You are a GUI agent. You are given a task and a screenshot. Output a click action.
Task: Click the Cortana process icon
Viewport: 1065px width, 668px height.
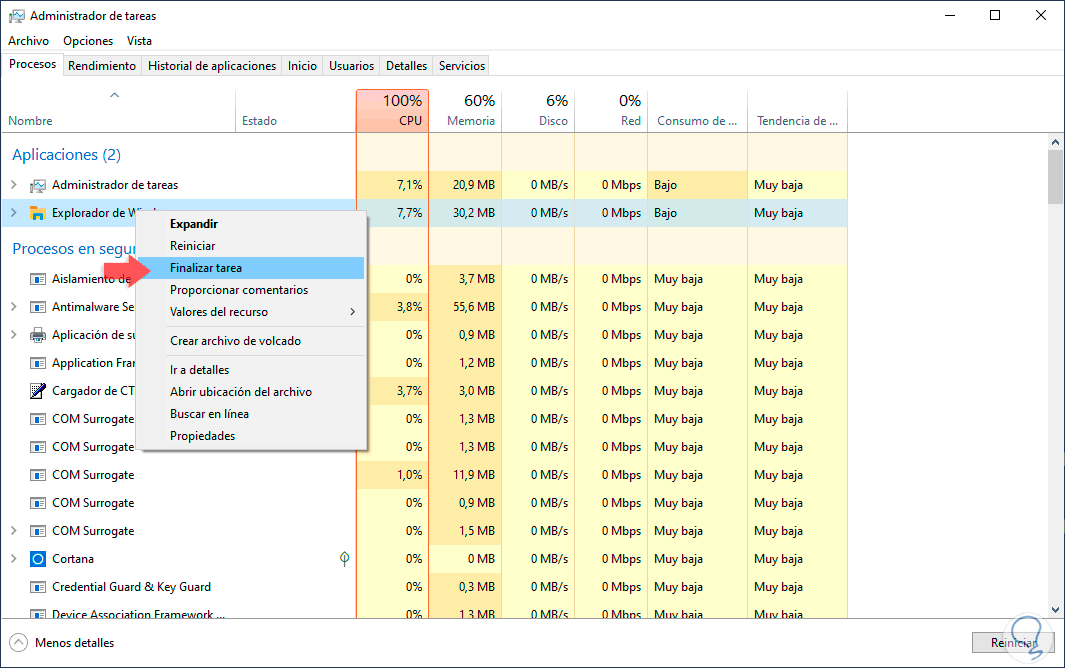pos(38,559)
